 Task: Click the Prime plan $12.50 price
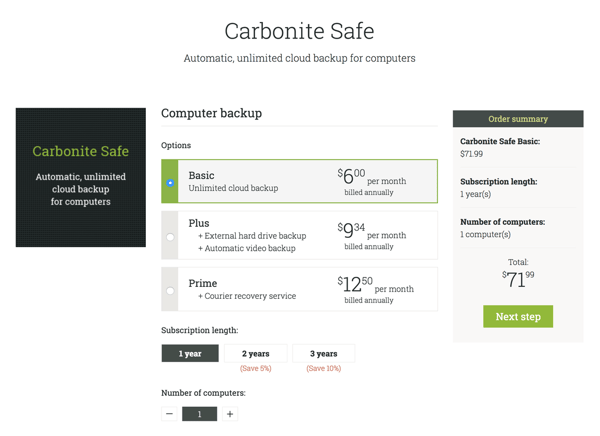point(355,284)
